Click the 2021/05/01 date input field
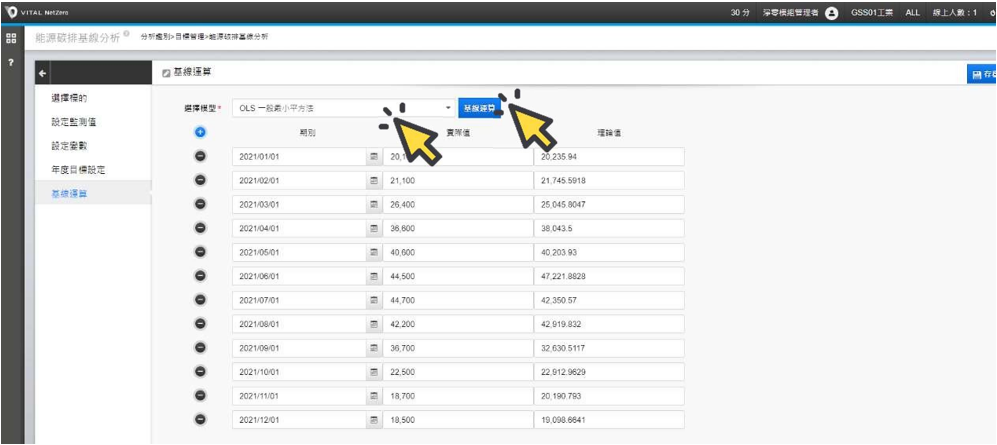The image size is (997, 445). 298,252
